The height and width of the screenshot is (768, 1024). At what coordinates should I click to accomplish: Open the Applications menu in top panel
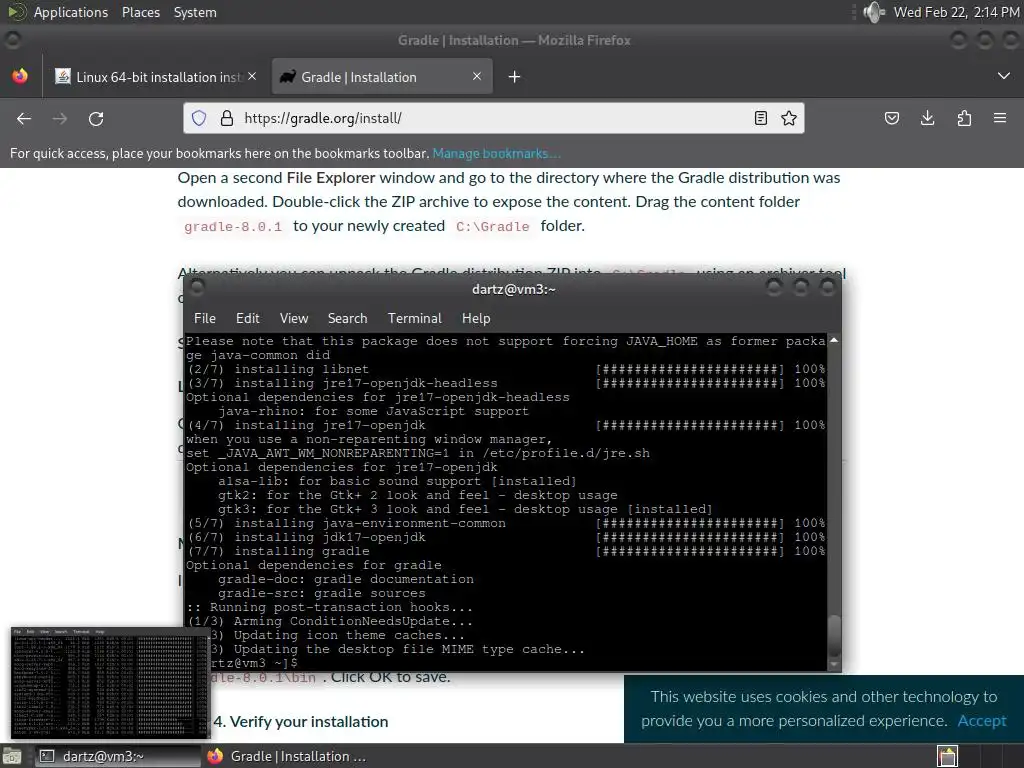(x=71, y=12)
